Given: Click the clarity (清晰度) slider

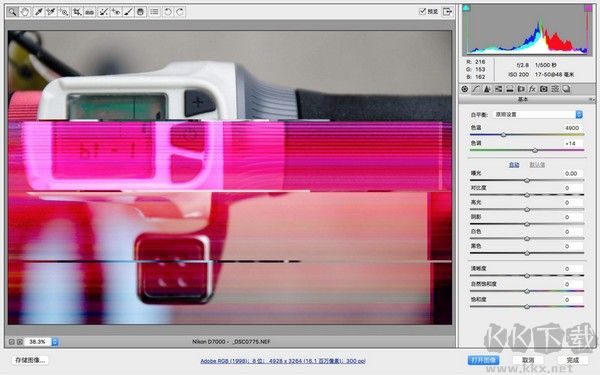Looking at the screenshot, I should 527,276.
